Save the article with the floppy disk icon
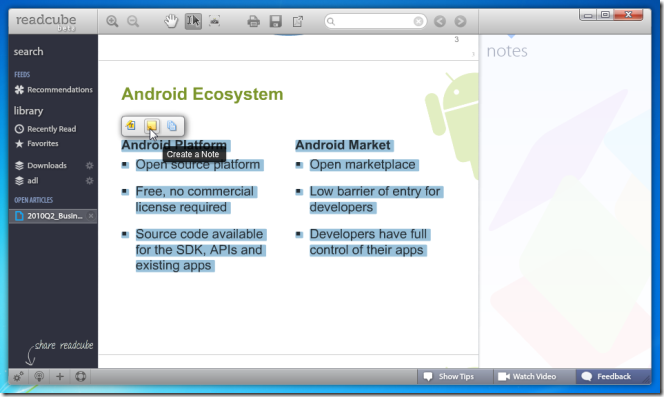 click(x=276, y=21)
